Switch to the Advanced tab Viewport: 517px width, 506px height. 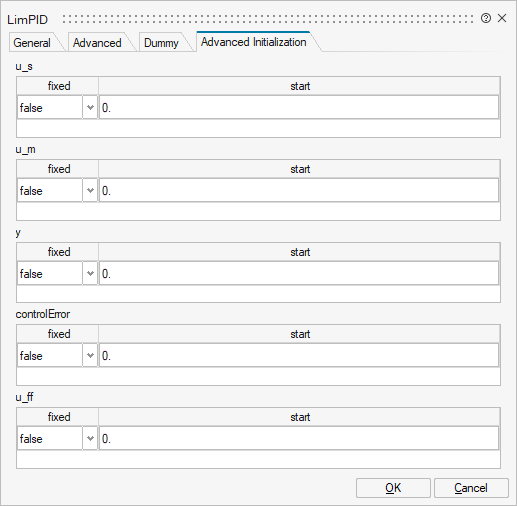click(97, 43)
